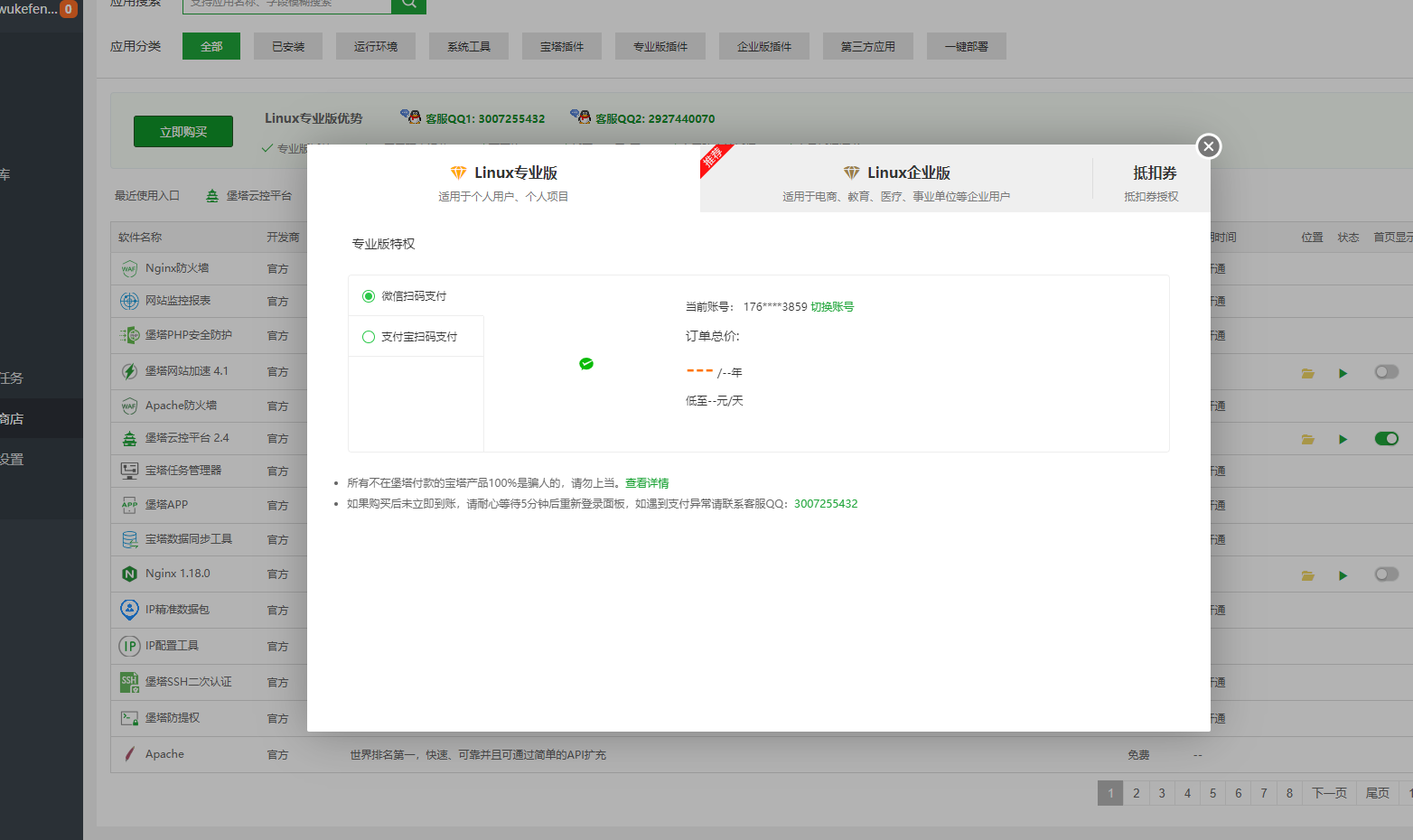Click the Nginx防火墙 row icon
Screen dimensions: 1413x840
(x=129, y=268)
